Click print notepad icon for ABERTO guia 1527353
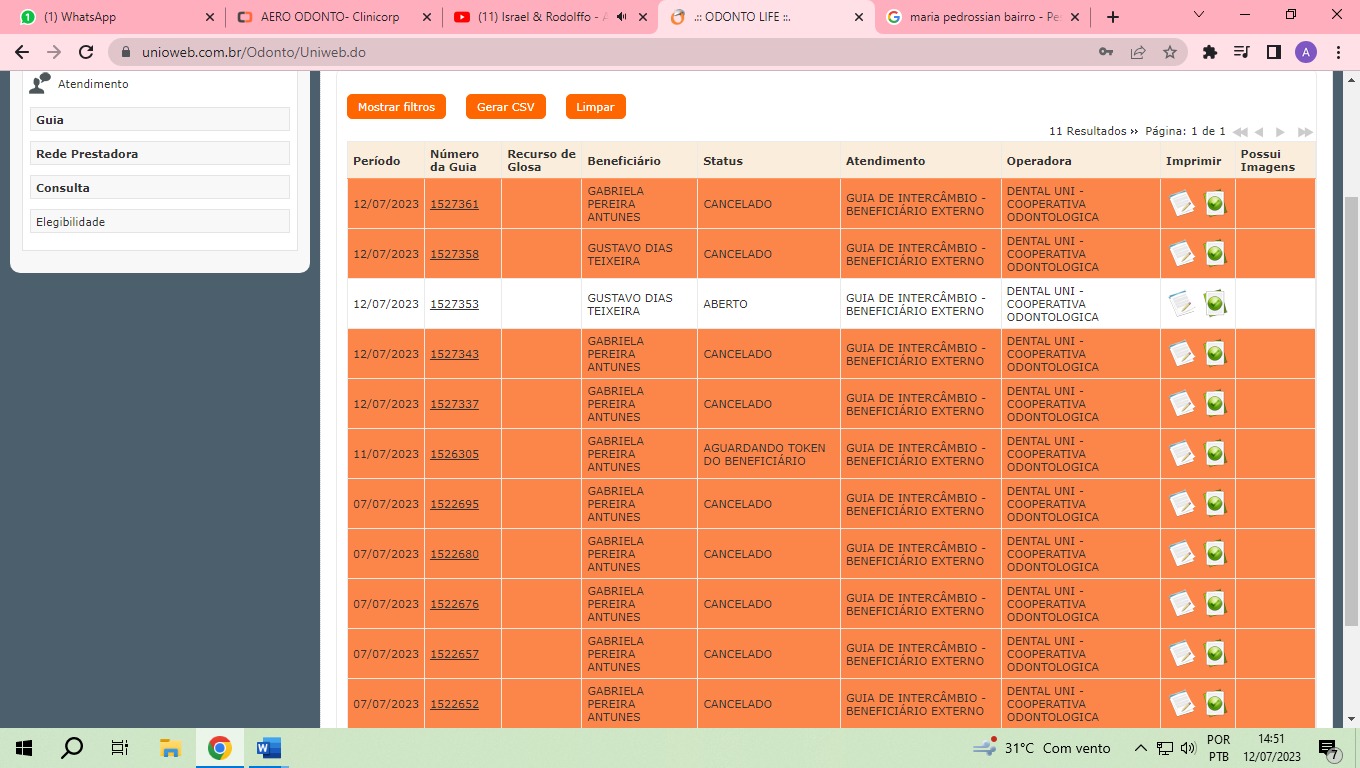This screenshot has width=1360, height=768. tap(1182, 304)
